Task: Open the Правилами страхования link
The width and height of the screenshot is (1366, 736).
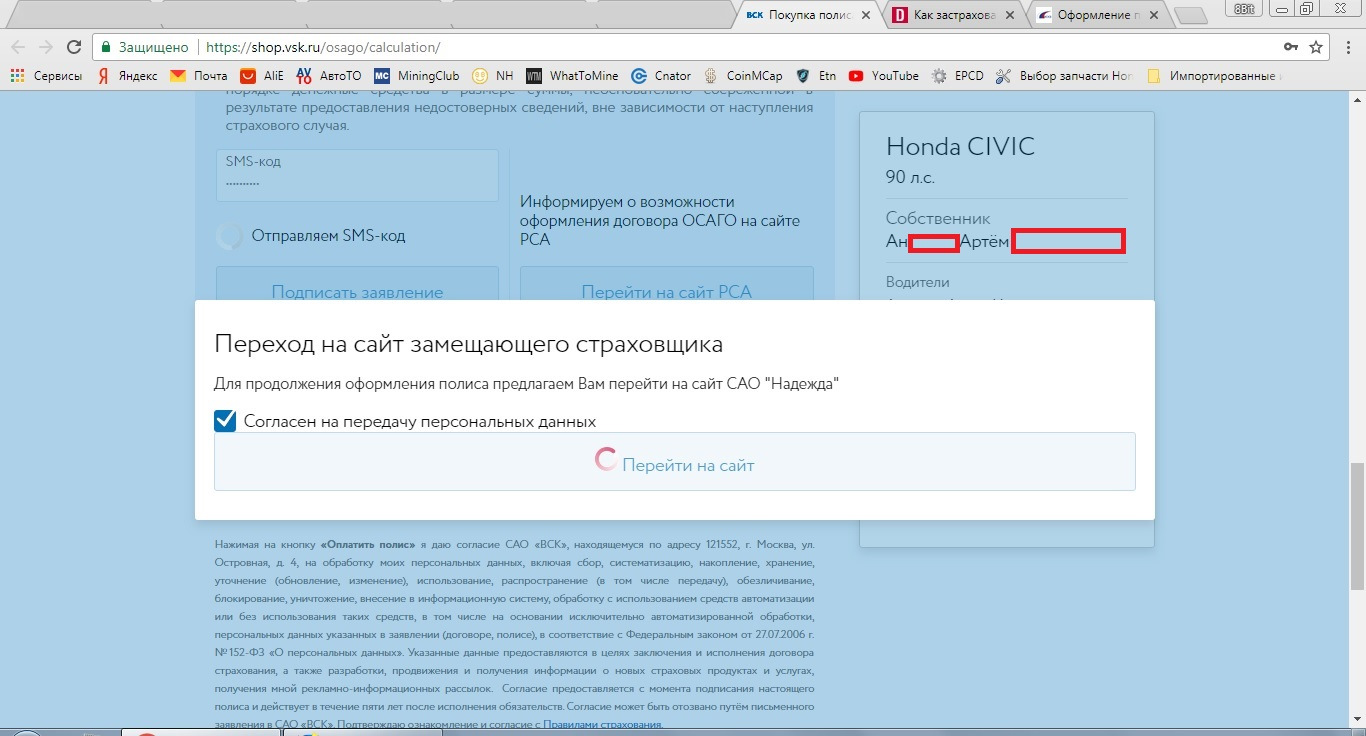Action: 602,724
